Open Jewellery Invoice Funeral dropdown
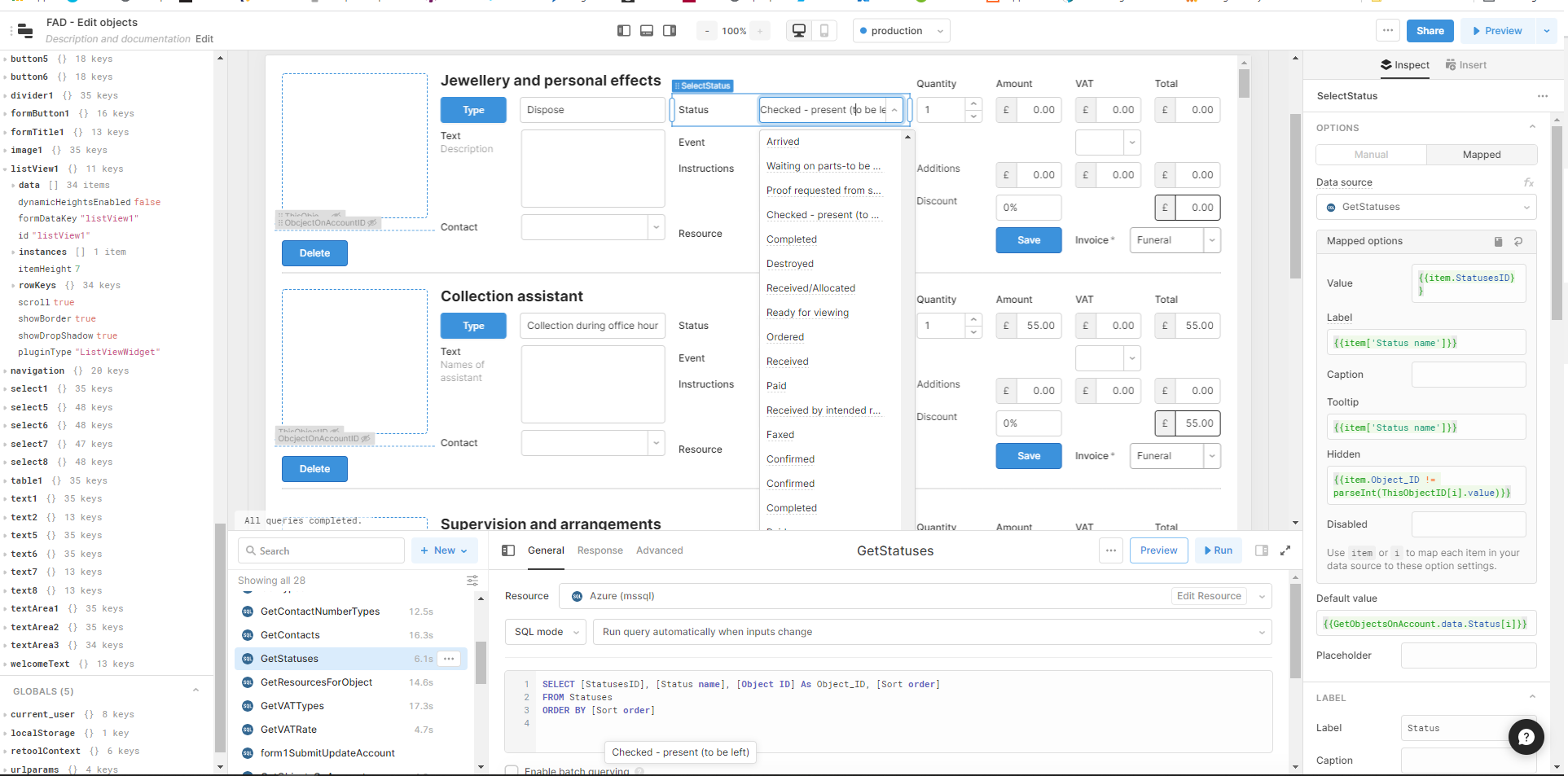 (x=1175, y=240)
